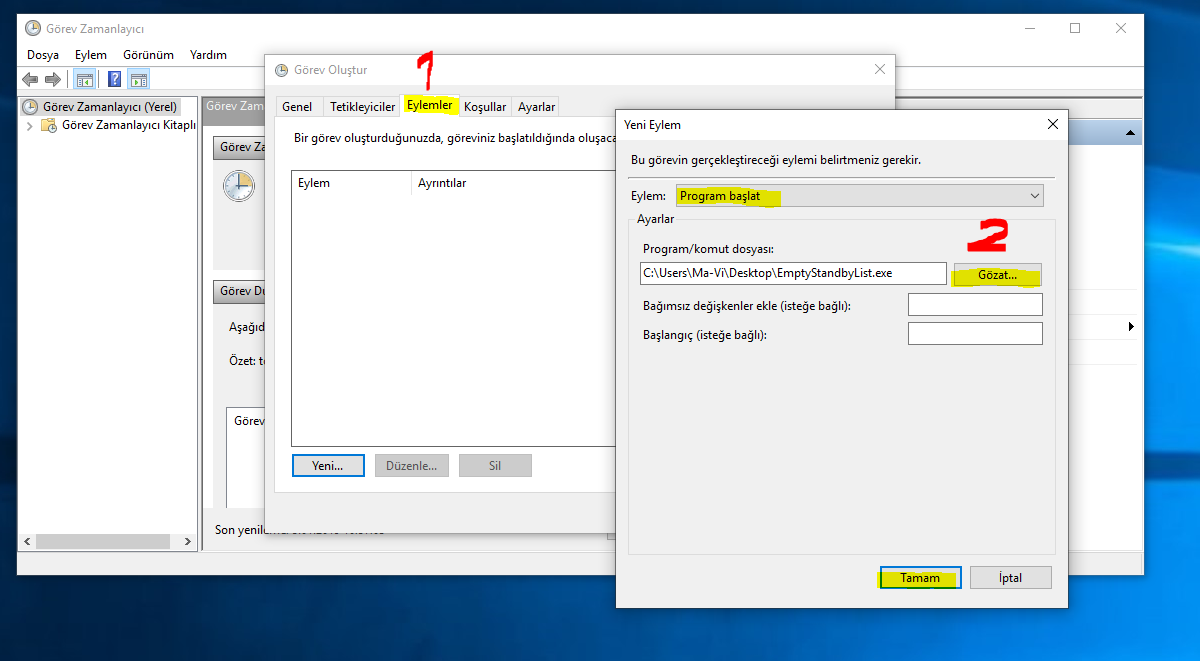Click the Program/komut dosyası path field
This screenshot has height=661, width=1200.
[793, 273]
